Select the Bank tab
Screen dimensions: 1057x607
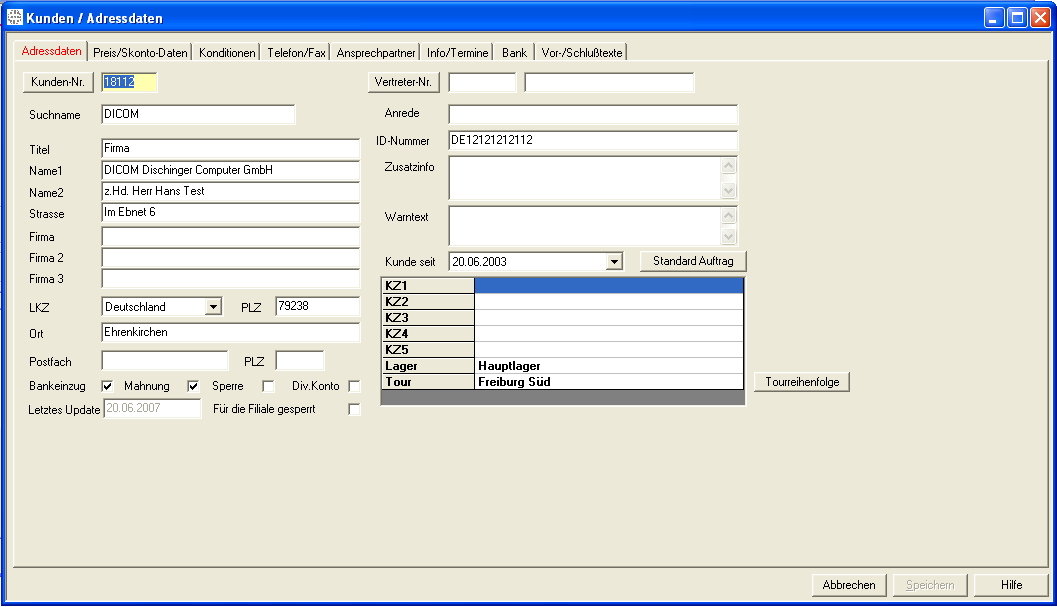tap(514, 53)
